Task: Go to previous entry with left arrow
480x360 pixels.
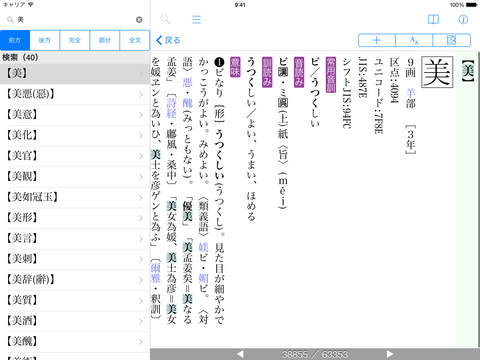Action: coord(240,354)
